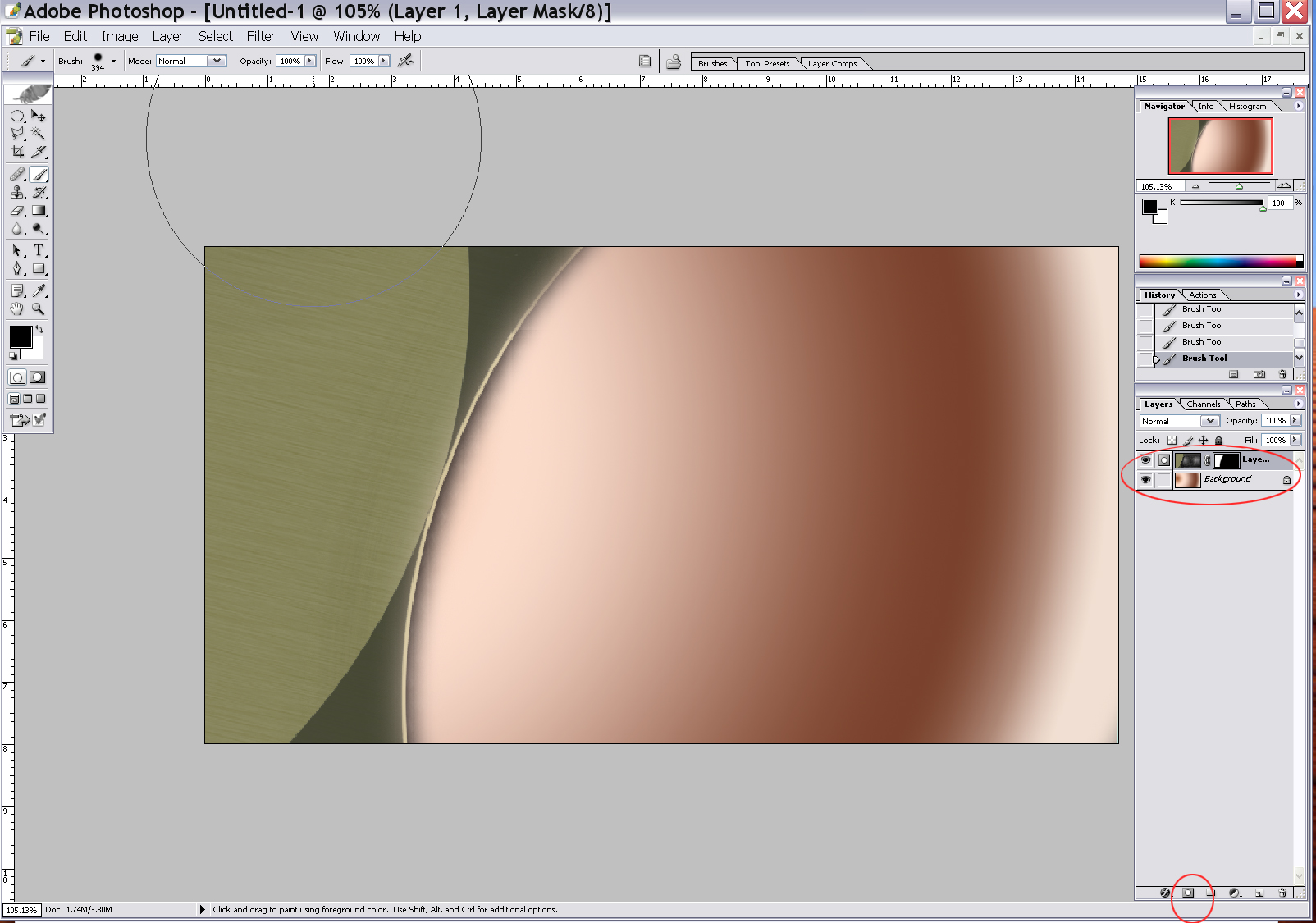This screenshot has height=923, width=1316.
Task: Open the Brushes palette well tab
Action: pyautogui.click(x=712, y=63)
